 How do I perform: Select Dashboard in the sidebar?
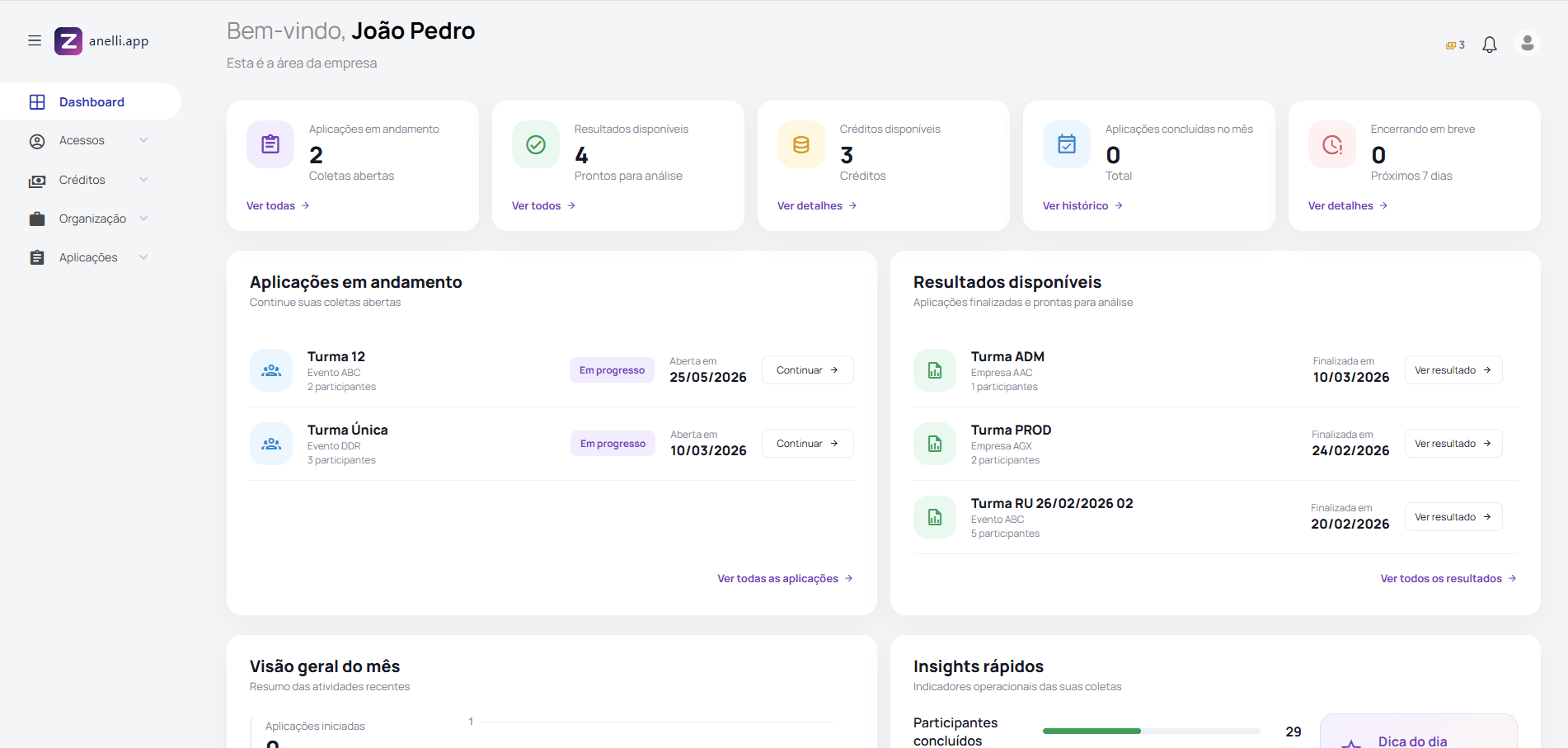click(x=90, y=101)
